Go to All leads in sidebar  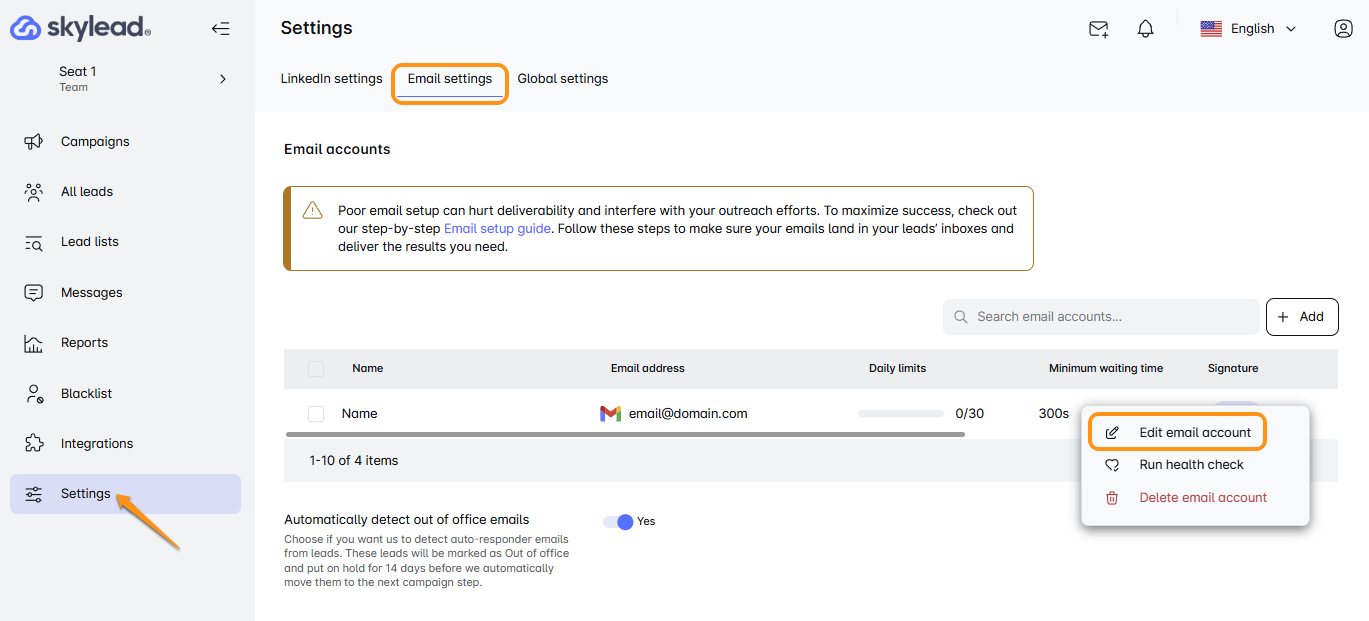(87, 192)
